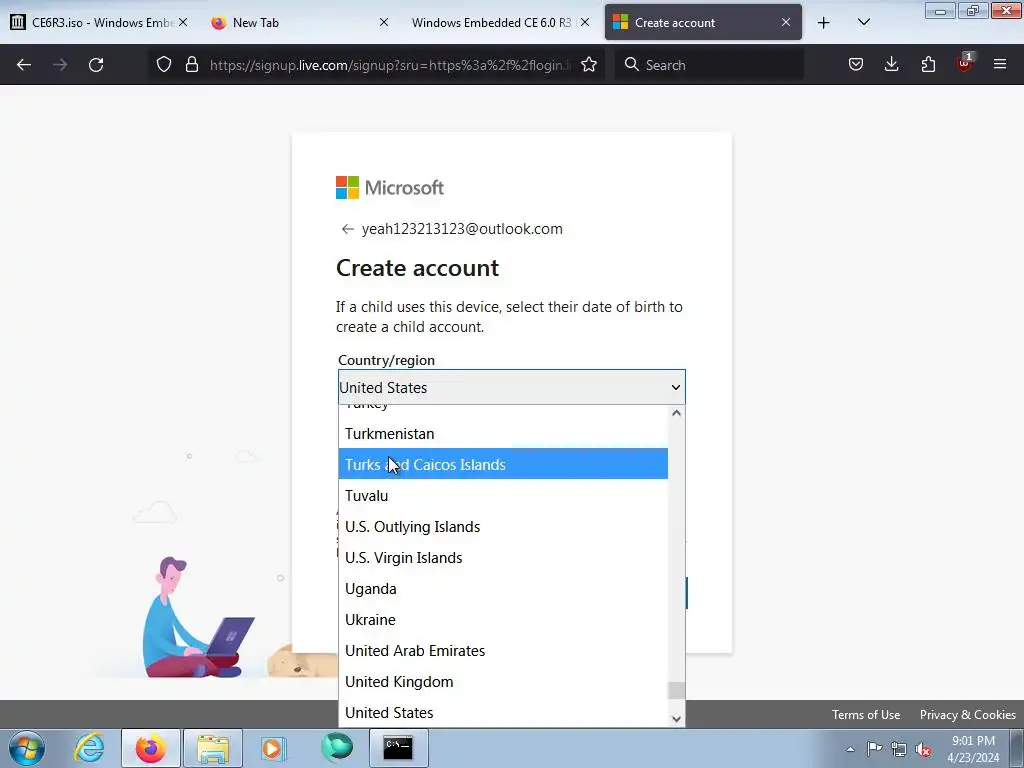
Task: Go back arrow beside the email address
Action: [x=347, y=229]
